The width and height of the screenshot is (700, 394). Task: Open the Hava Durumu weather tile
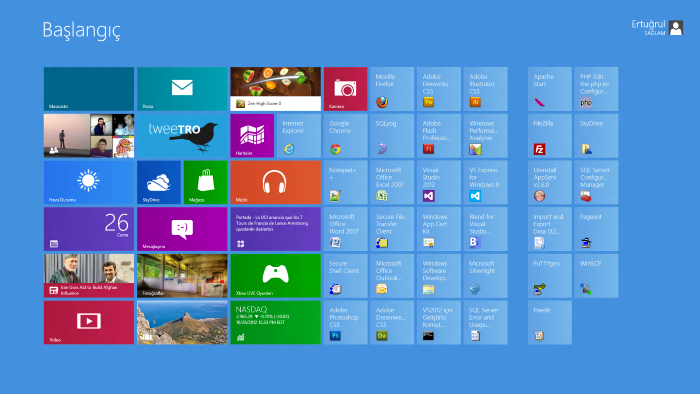point(89,182)
